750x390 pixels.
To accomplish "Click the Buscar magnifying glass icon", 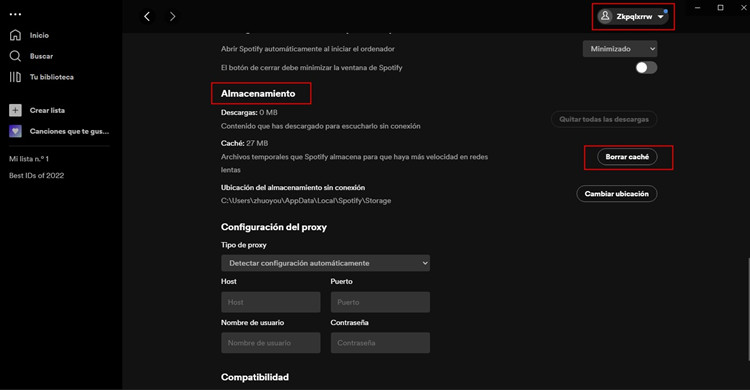I will coord(15,56).
